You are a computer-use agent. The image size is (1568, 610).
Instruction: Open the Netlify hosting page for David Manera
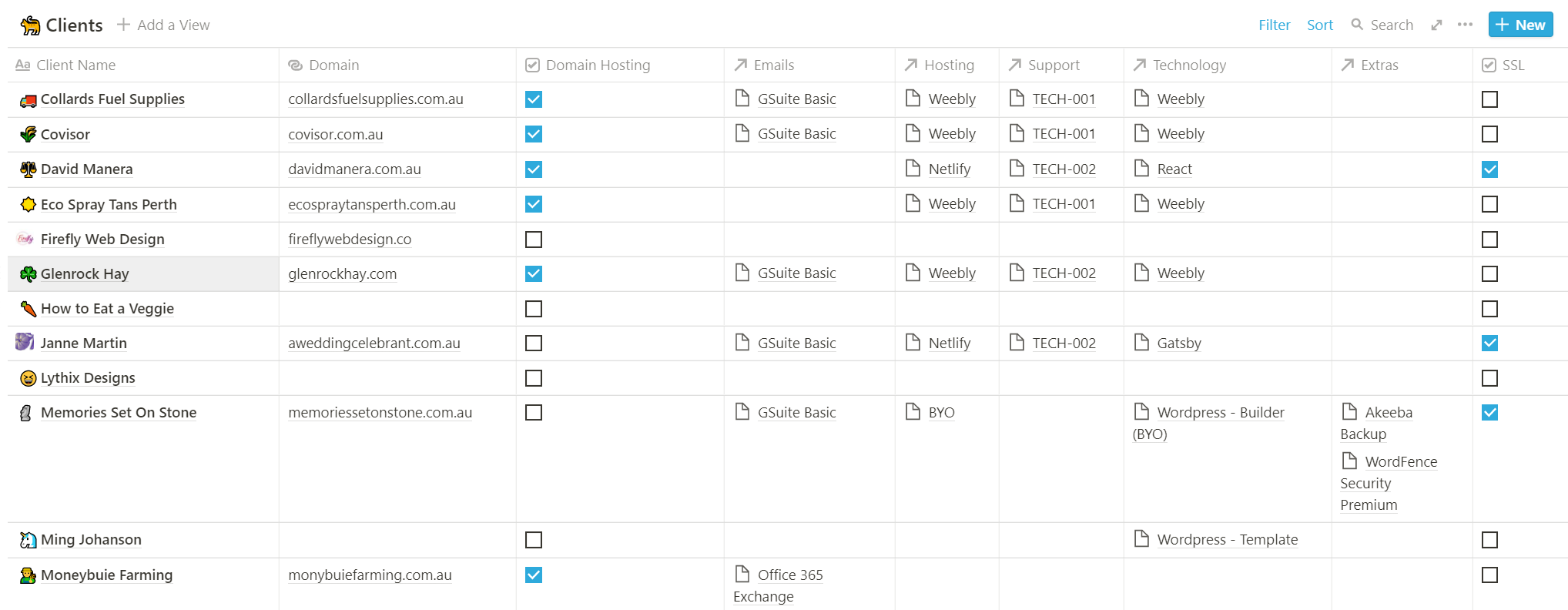950,169
